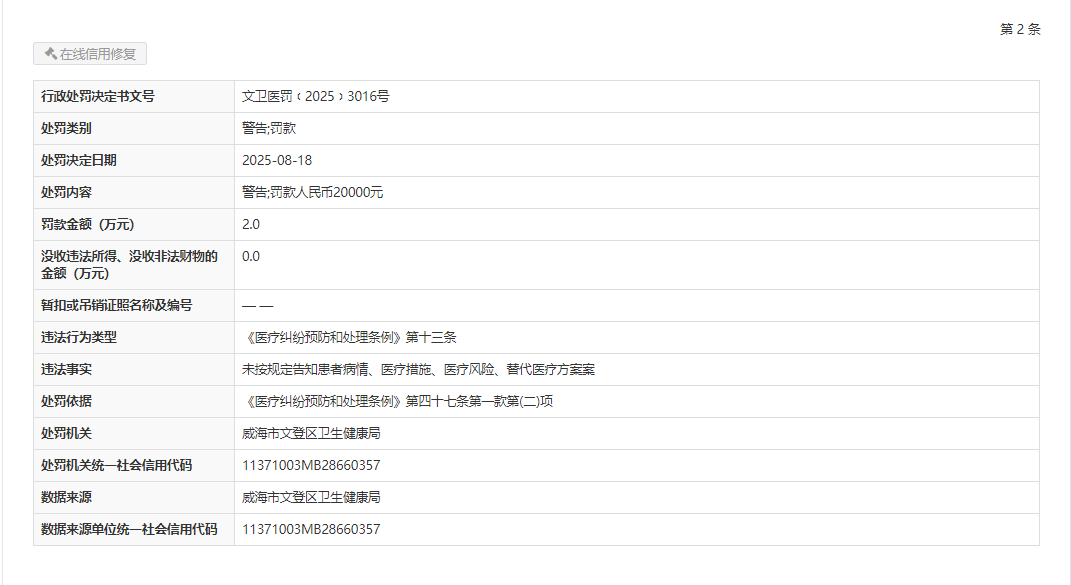Select the 警告;罚款人民币20000元 penalty content
Viewport: 1071px width, 585px height.
coord(312,192)
